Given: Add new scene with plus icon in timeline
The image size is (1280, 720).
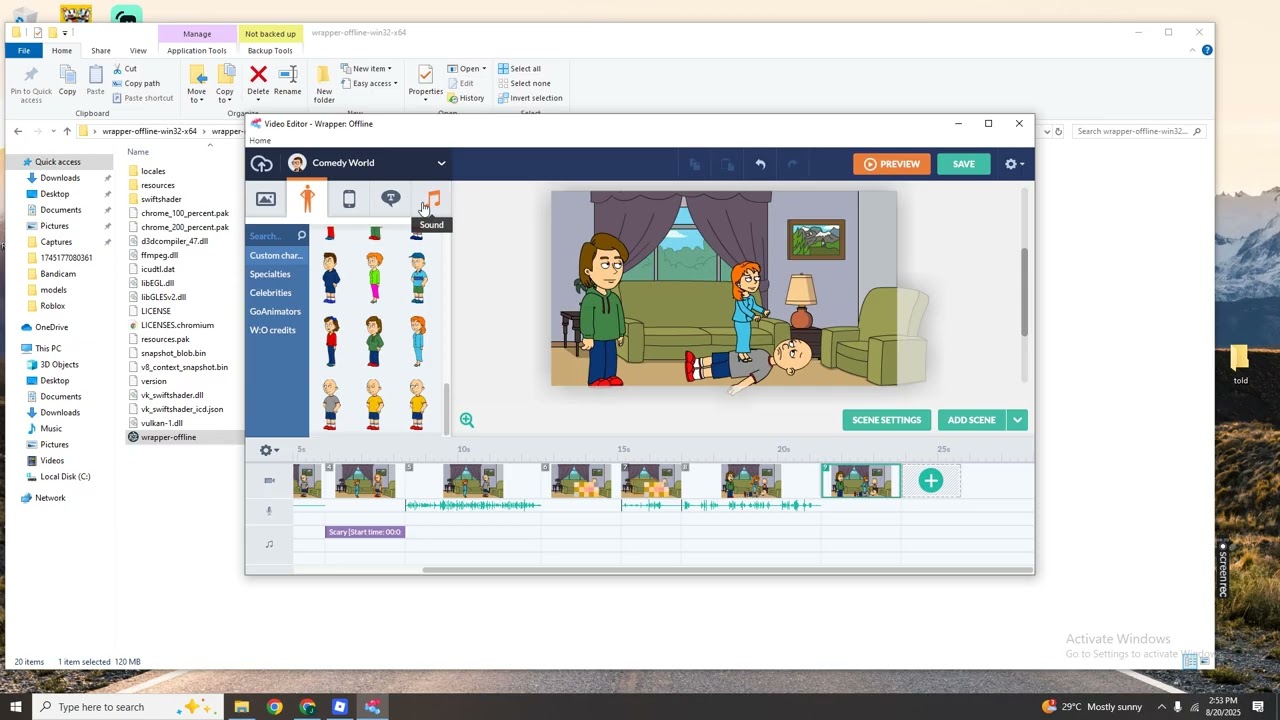Looking at the screenshot, I should pos(931,481).
